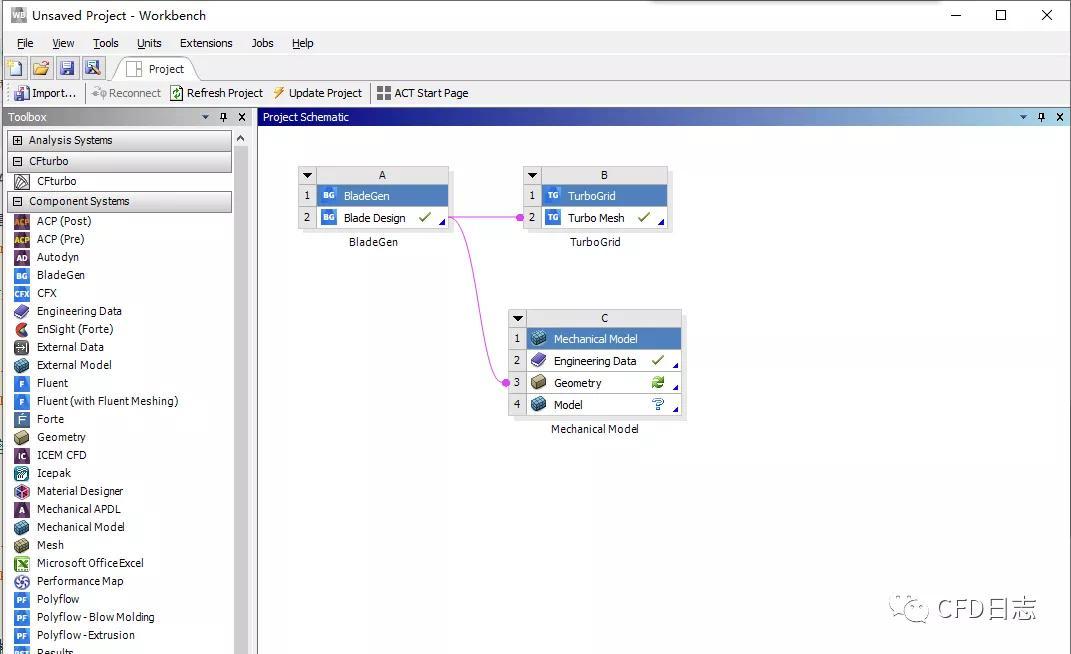Viewport: 1071px width, 654px height.
Task: Click the Open Project folder icon
Action: (x=41, y=68)
